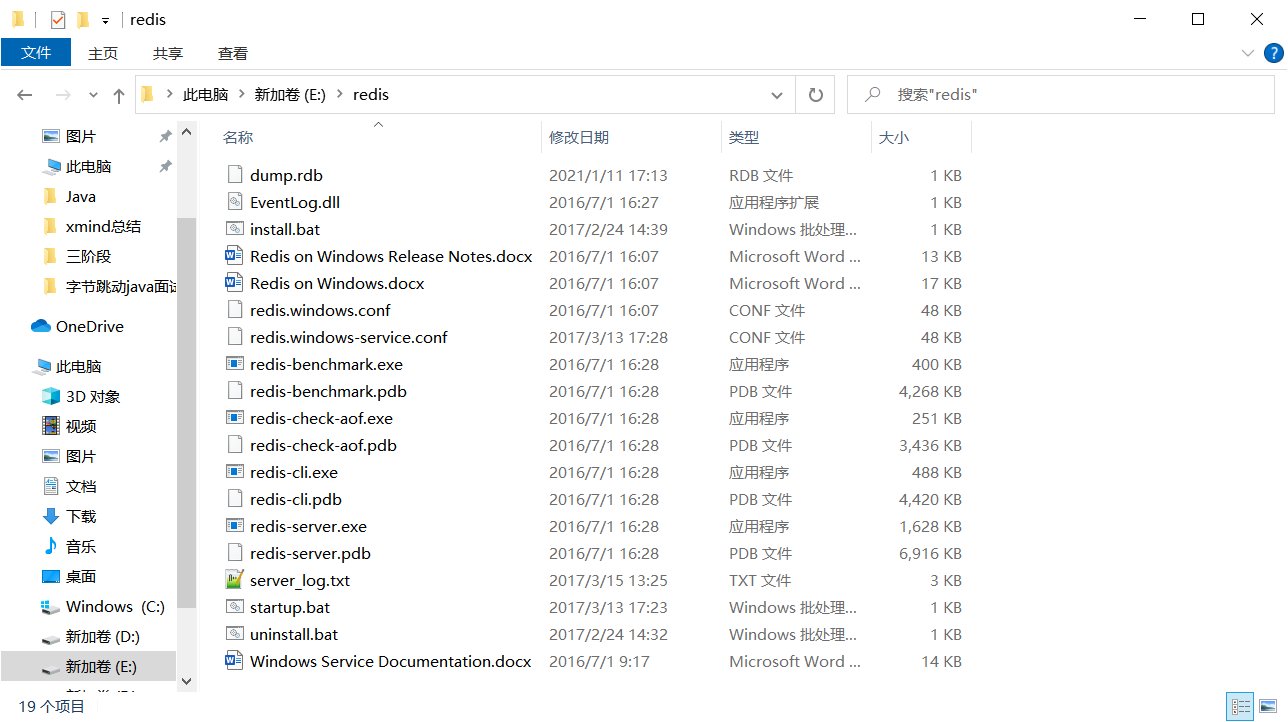Screen dimensions: 1288x722
Task: Open the 查看 ribbon tab
Action: 233,53
